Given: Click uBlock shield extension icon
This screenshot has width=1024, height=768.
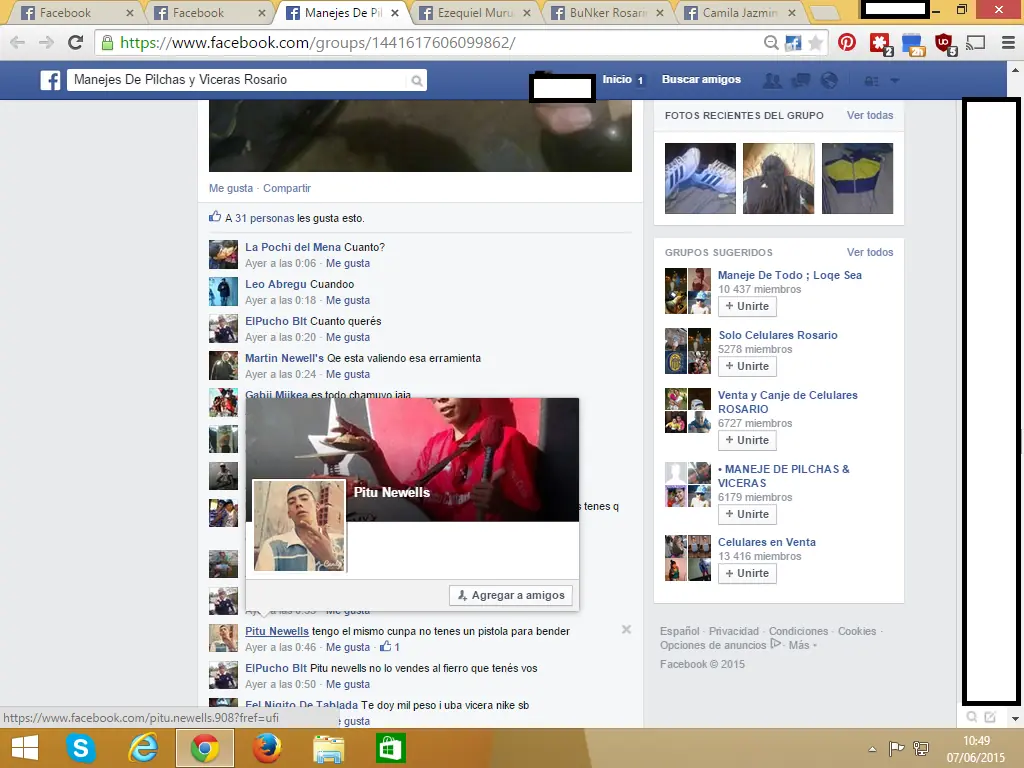Looking at the screenshot, I should (944, 44).
